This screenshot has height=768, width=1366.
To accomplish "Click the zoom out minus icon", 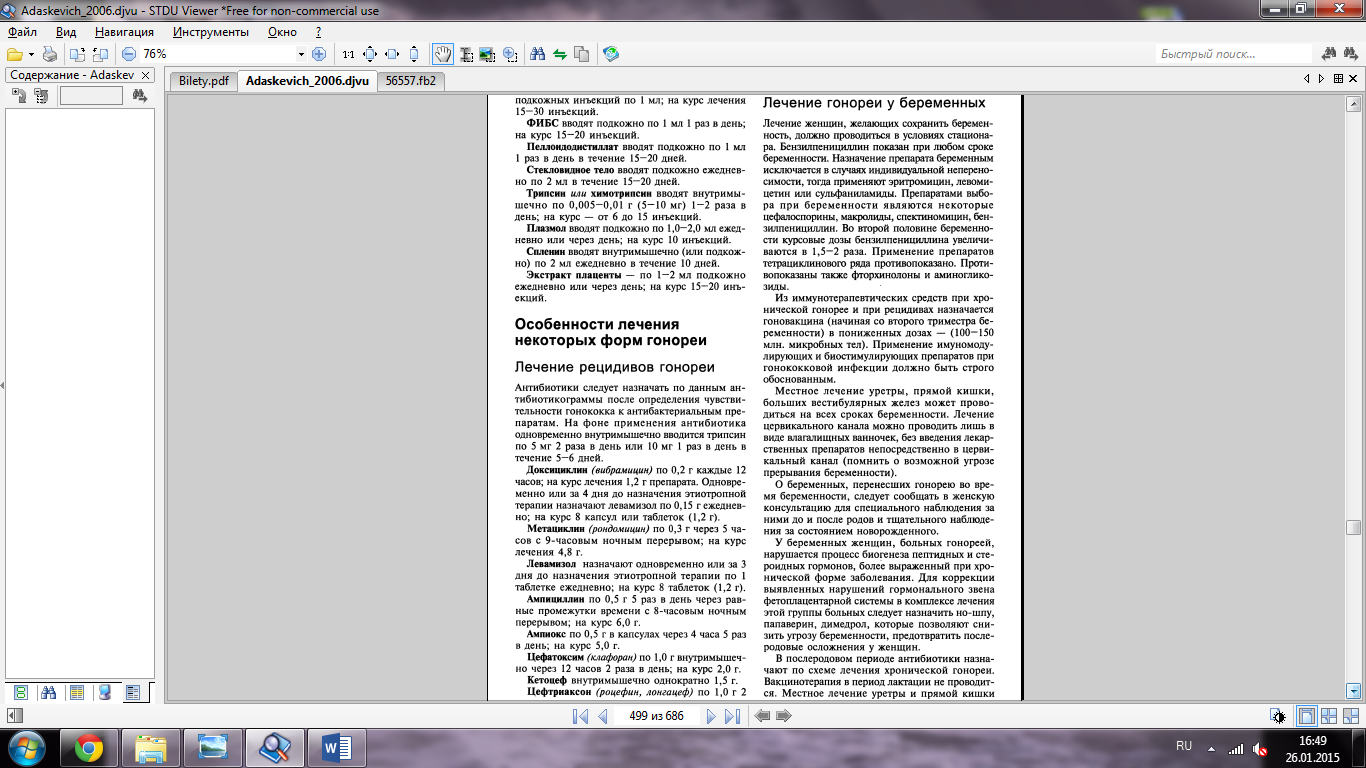I will (130, 54).
